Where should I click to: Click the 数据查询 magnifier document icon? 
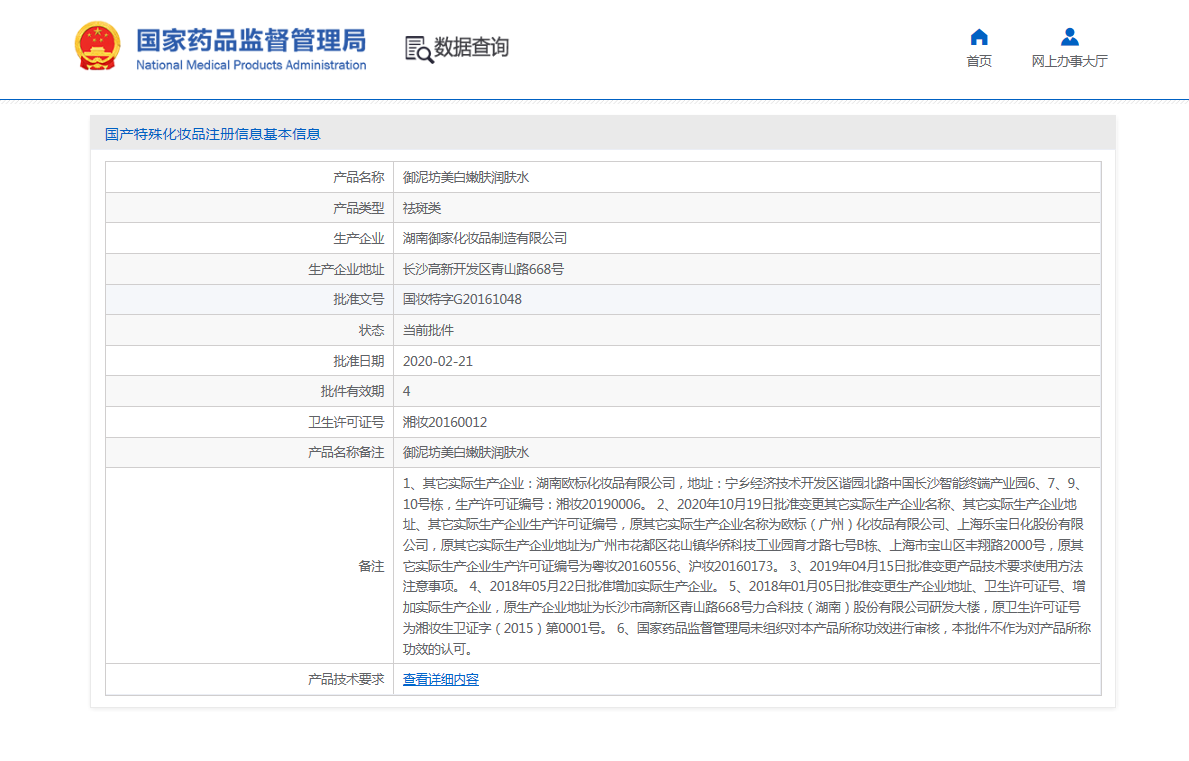pyautogui.click(x=418, y=49)
